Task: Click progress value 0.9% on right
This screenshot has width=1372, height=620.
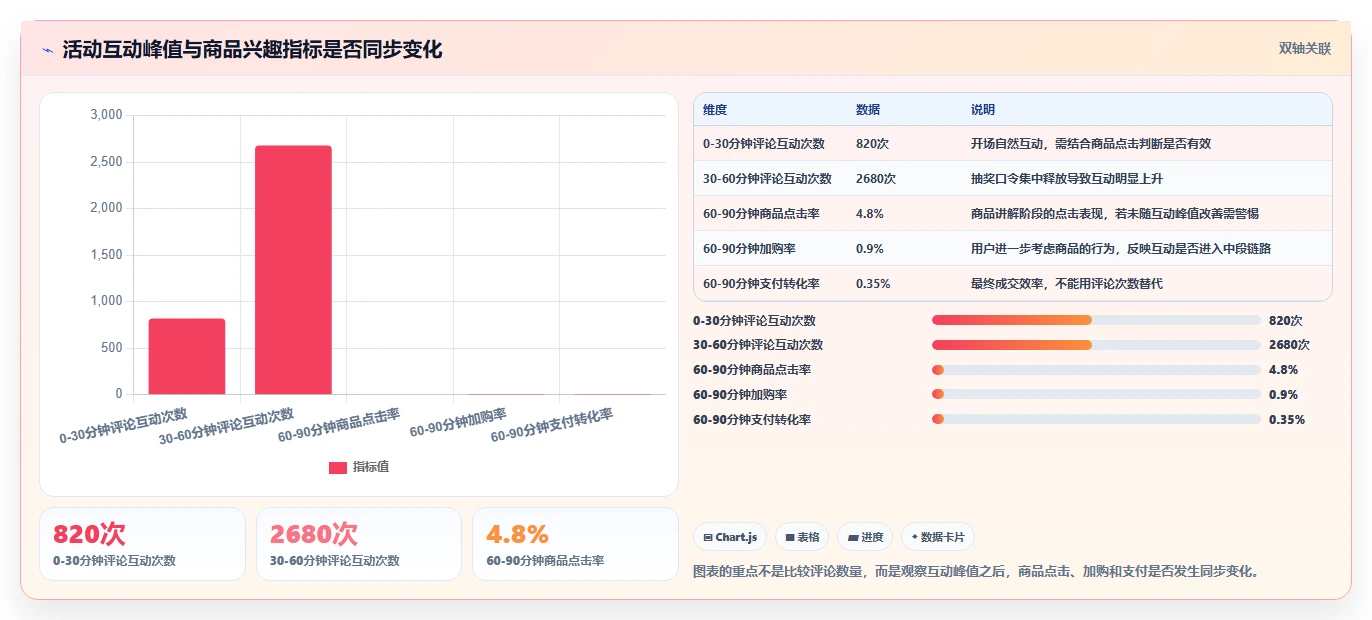Action: [x=1284, y=395]
